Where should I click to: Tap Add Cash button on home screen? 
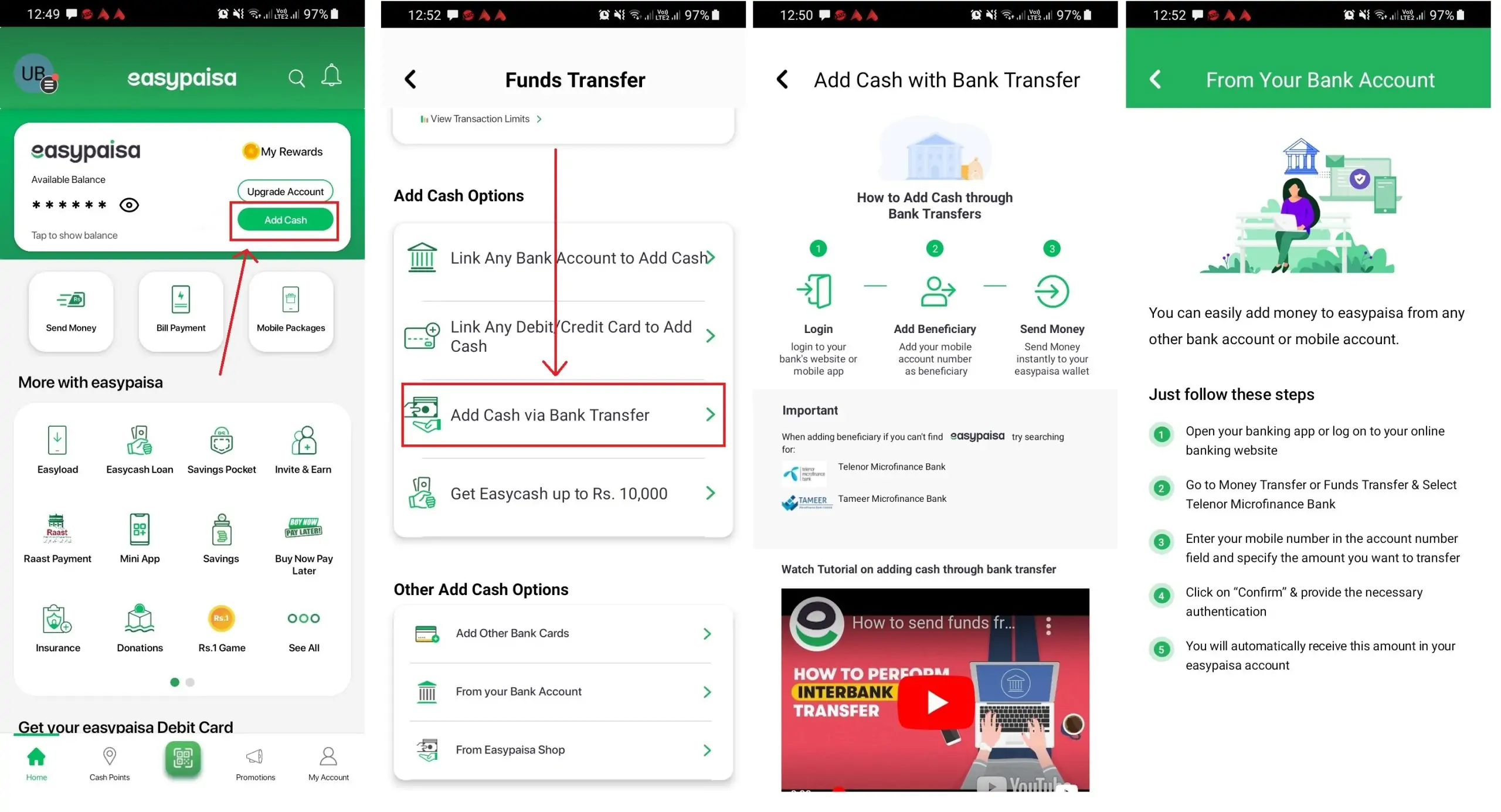284,220
